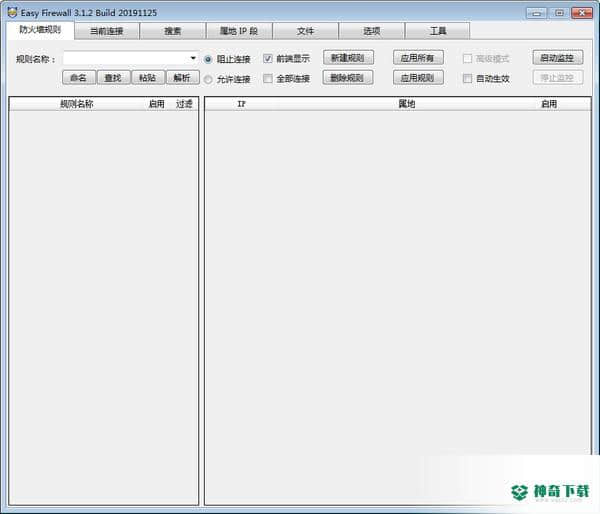
Task: Click the 启用 header in IP list
Action: tap(549, 104)
